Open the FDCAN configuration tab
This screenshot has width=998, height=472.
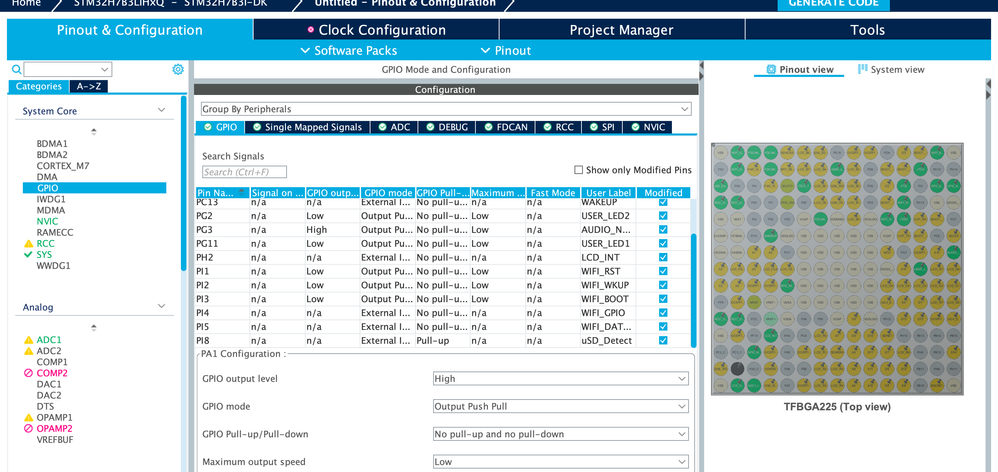[x=505, y=127]
